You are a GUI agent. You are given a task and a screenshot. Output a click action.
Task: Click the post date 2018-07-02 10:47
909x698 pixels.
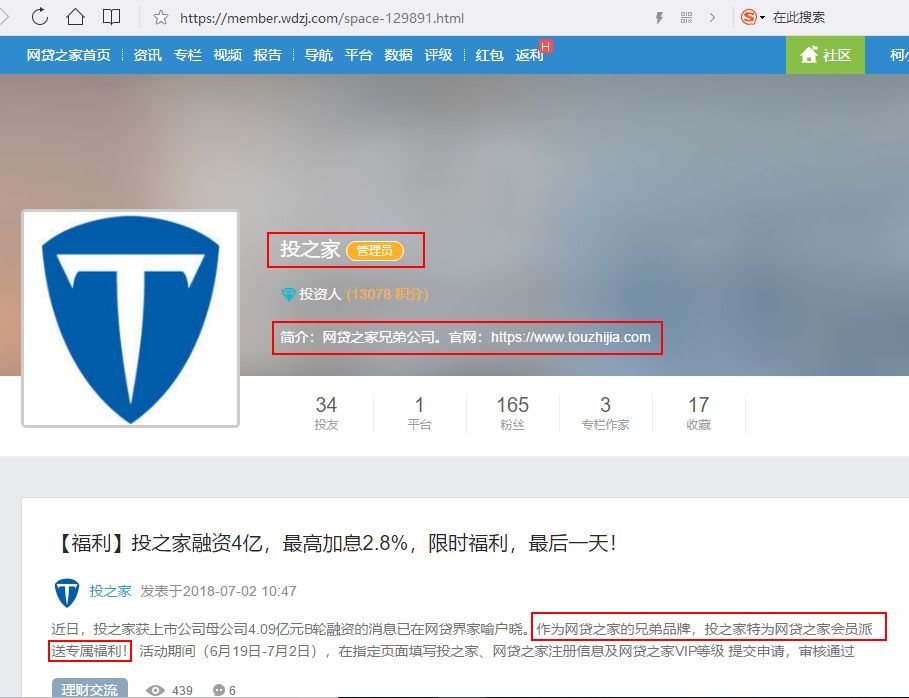(x=239, y=591)
